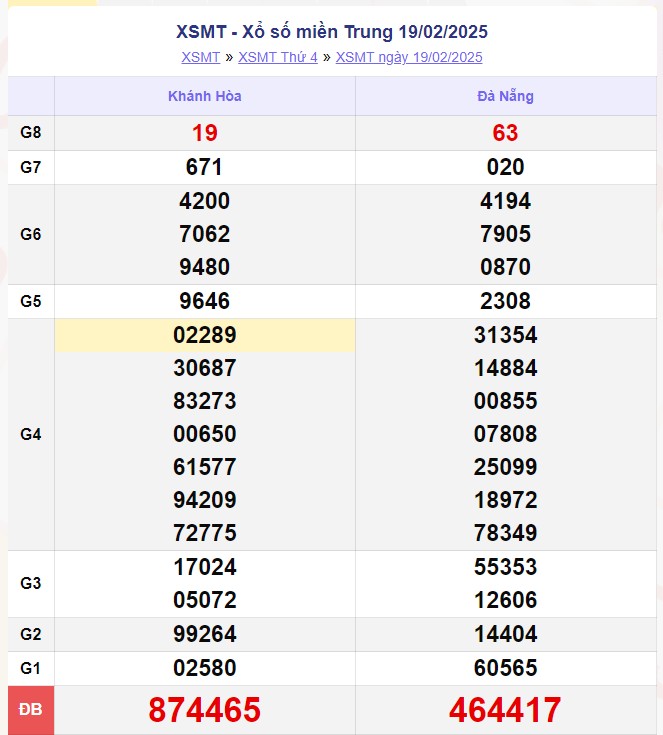Click the Khánh Hòa column header
The width and height of the screenshot is (663, 735).
tap(205, 96)
